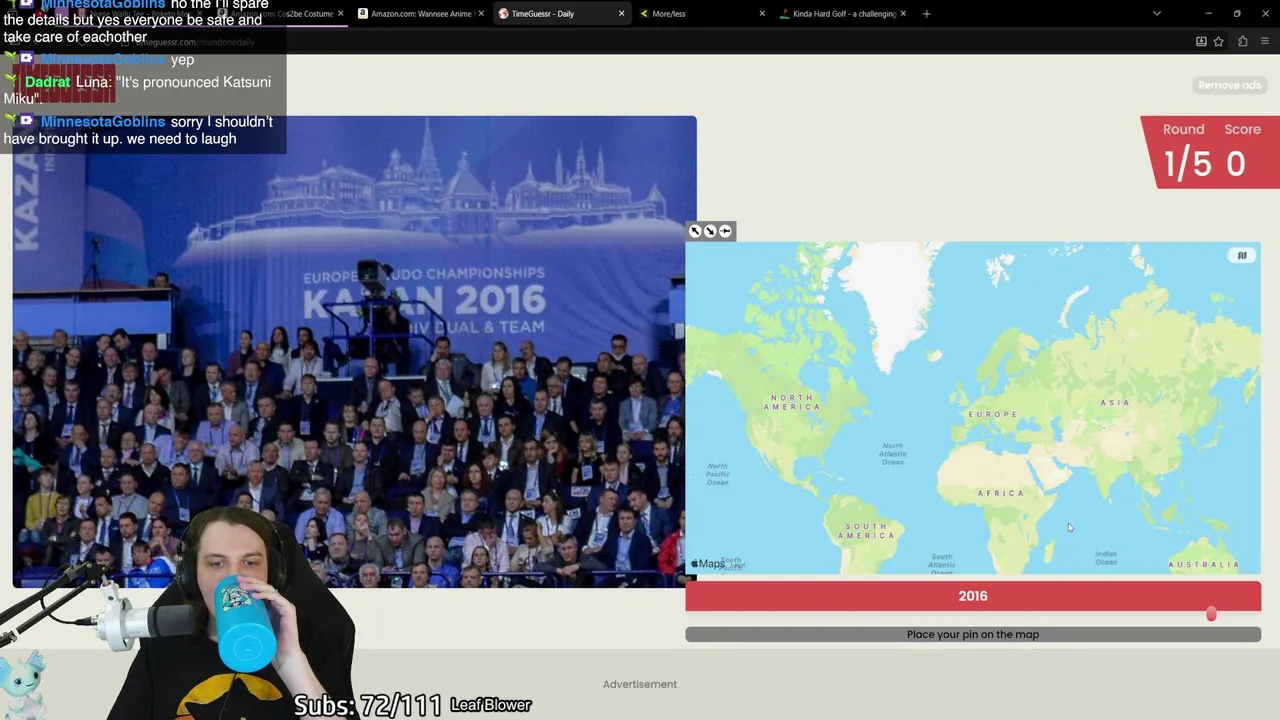Close the Amazon.com Wannsee Anime tab
The width and height of the screenshot is (1280, 720).
coord(480,14)
